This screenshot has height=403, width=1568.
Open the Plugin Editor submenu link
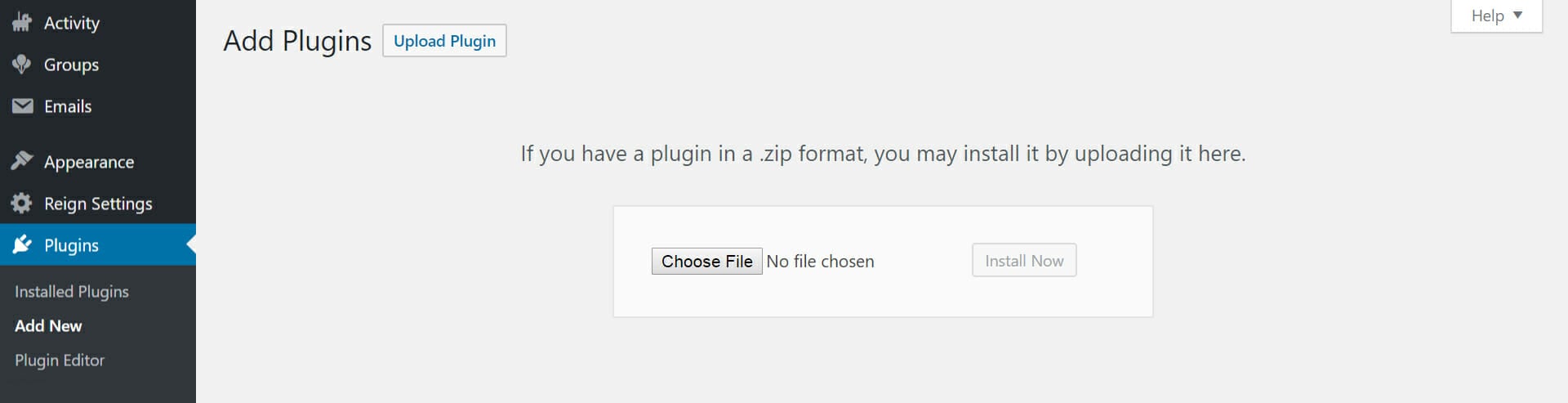[60, 360]
